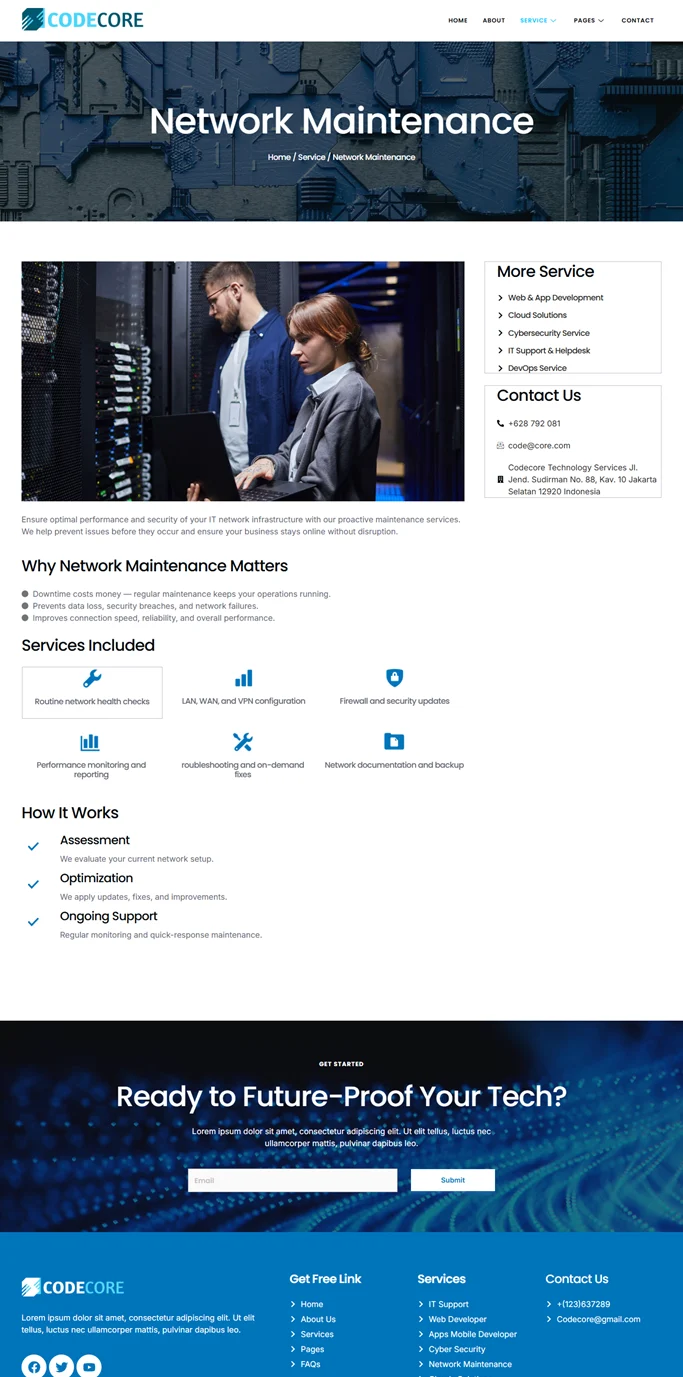Image resolution: width=683 pixels, height=1377 pixels.
Task: Click checkmark icon beside Ongoing Support
Action: tap(33, 922)
